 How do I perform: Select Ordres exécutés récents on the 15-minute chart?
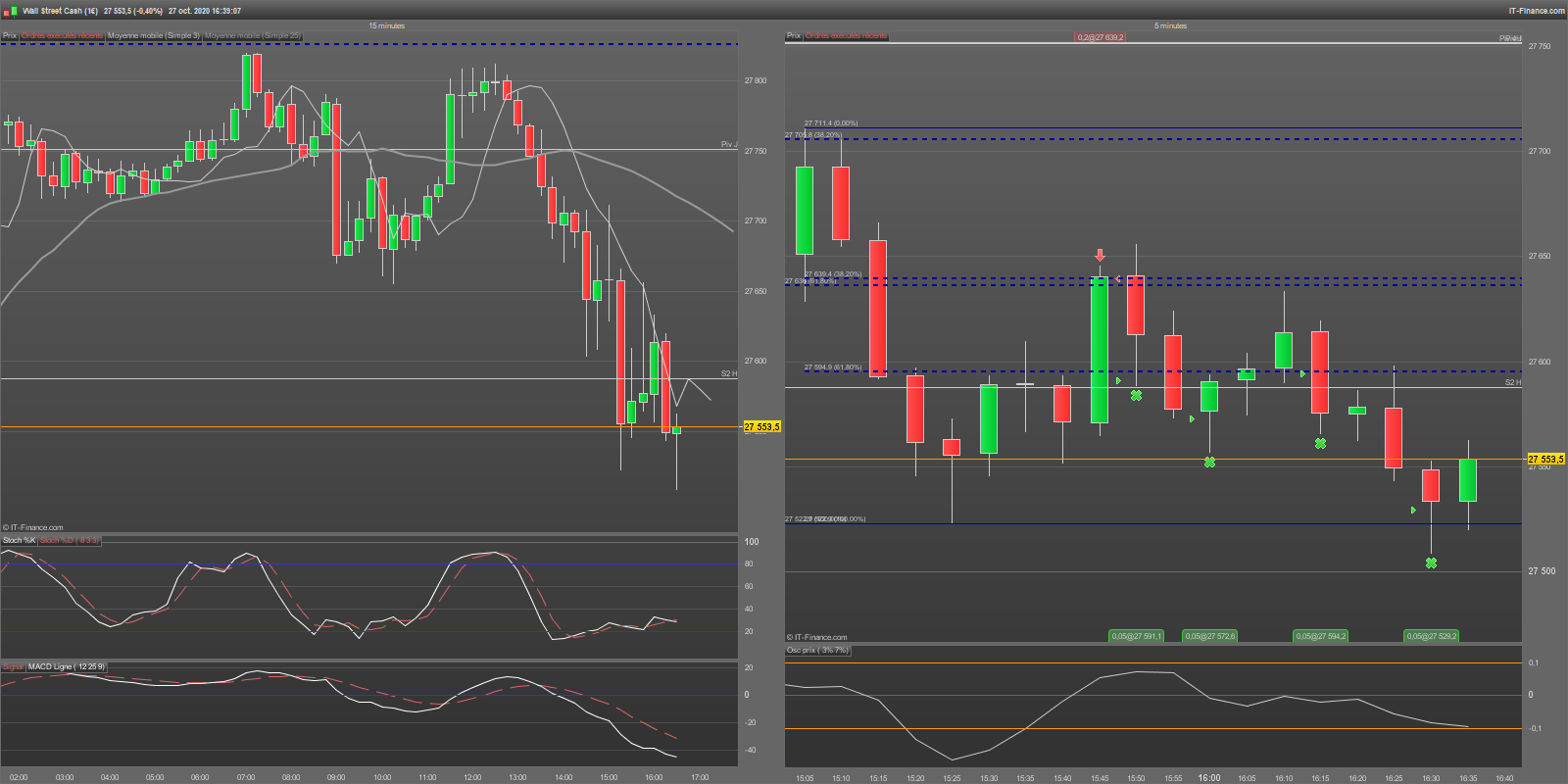pos(62,36)
